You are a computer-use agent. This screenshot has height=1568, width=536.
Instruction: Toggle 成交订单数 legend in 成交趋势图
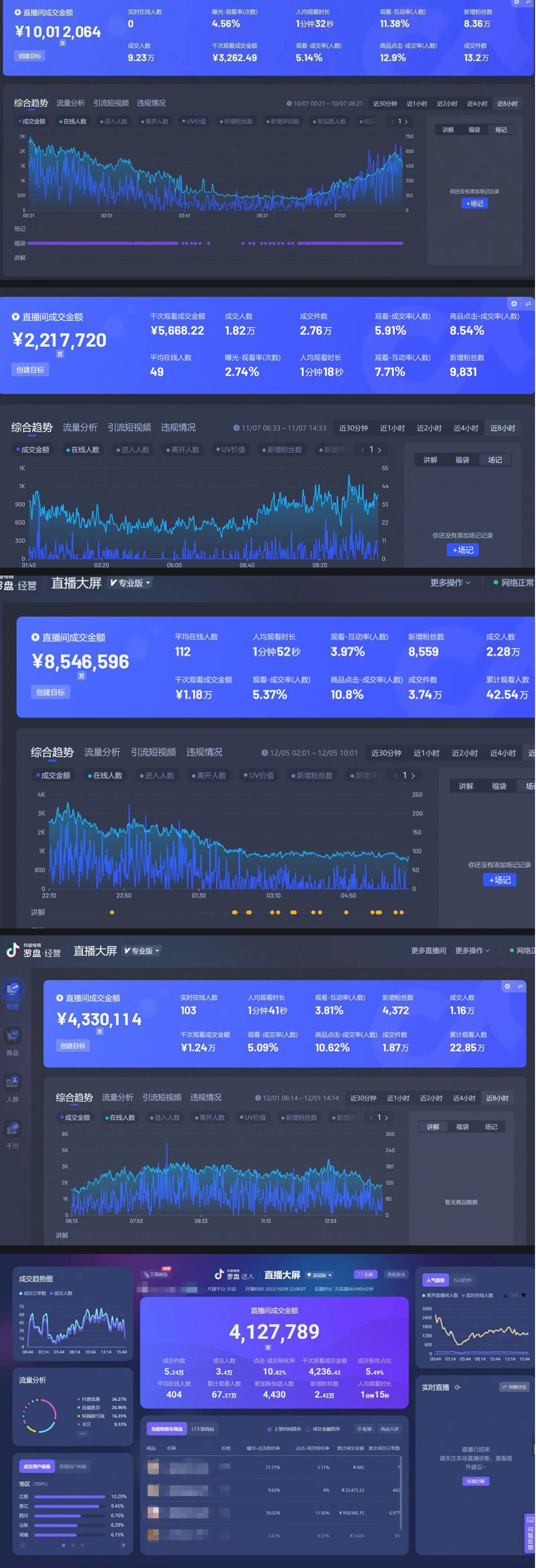(33, 1293)
